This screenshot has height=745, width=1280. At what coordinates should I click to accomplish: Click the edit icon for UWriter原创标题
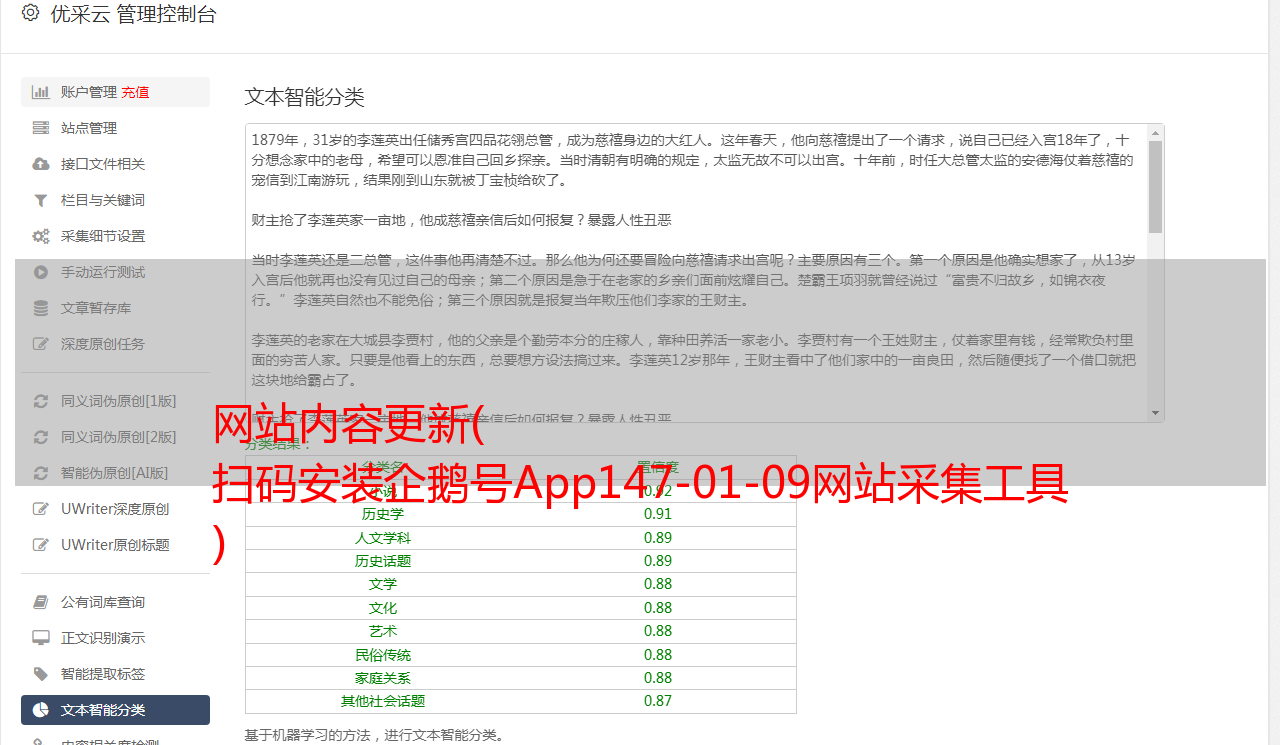pos(41,545)
